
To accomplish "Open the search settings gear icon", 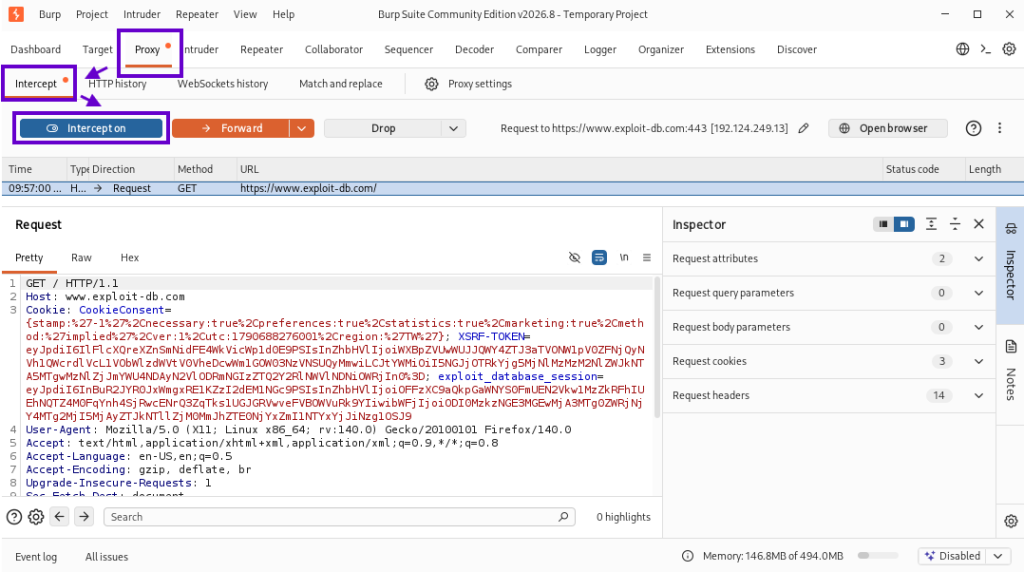I will click(x=36, y=517).
